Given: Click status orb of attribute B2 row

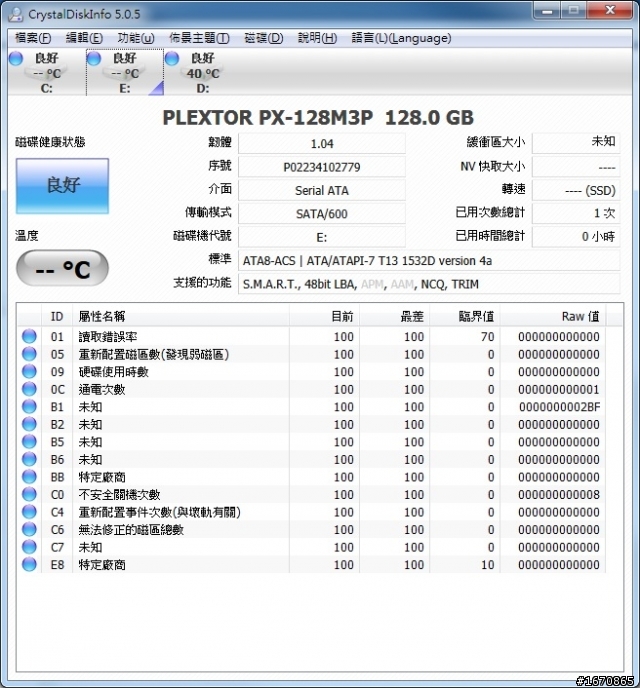Looking at the screenshot, I should point(29,424).
